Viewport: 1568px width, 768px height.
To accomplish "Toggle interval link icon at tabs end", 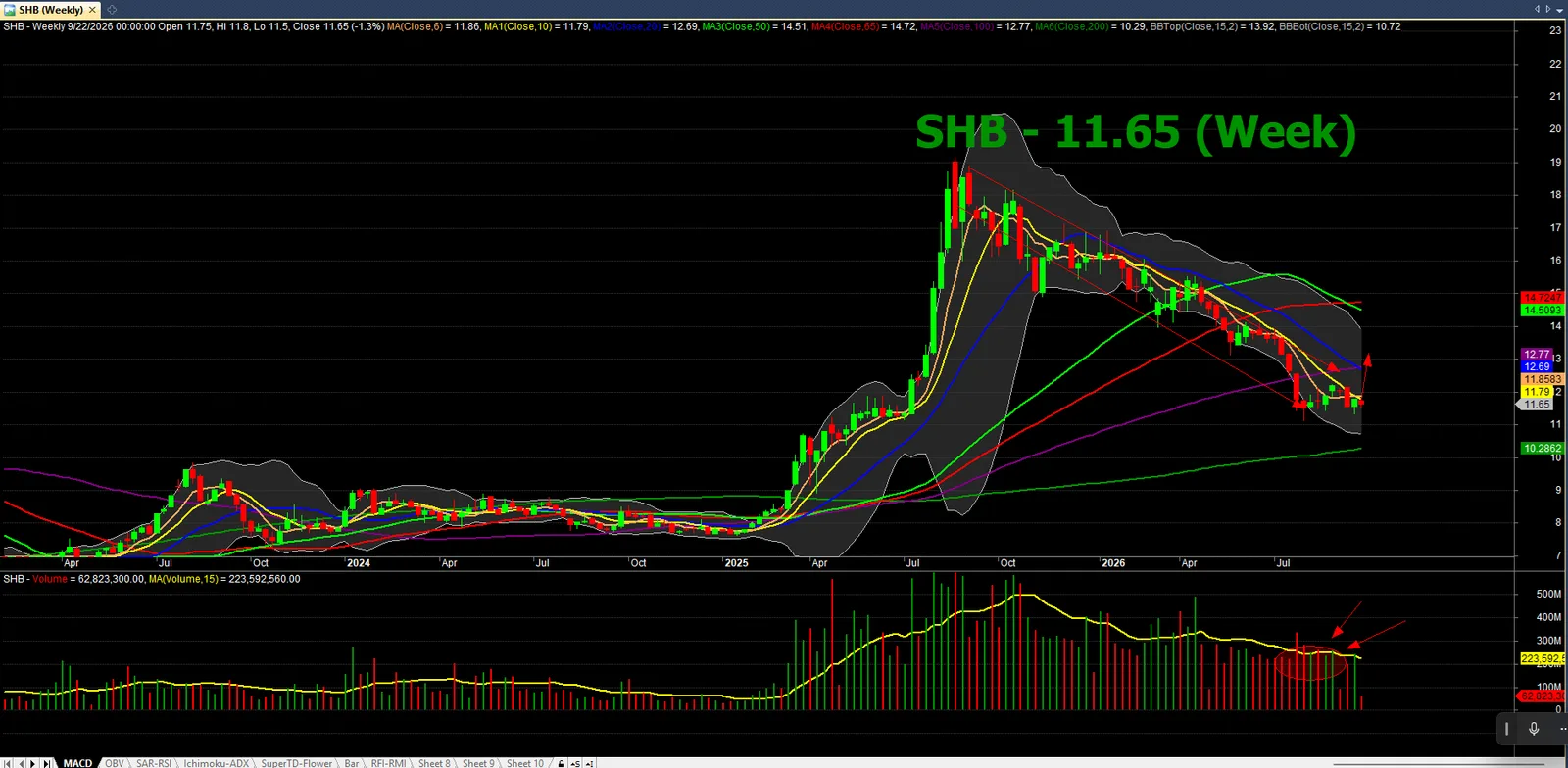I will (x=590, y=763).
